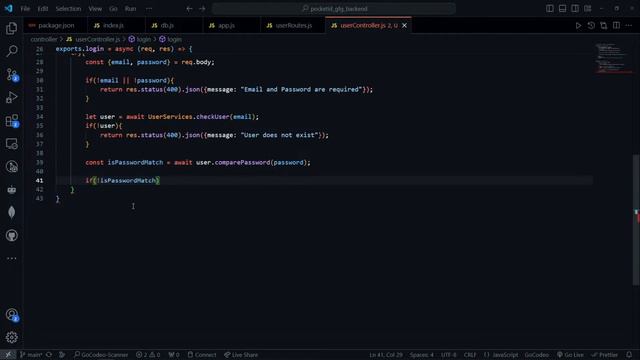
Task: Open the robot AI assistant view
Action: pos(11,190)
